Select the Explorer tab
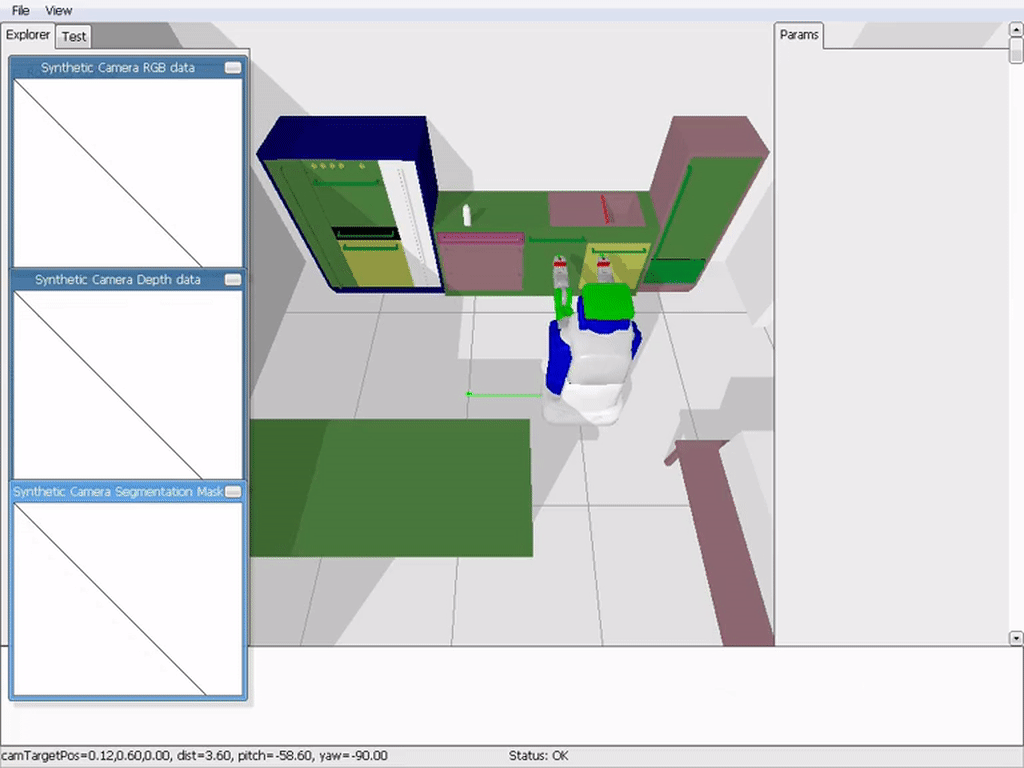This screenshot has height=768, width=1024. 27,35
